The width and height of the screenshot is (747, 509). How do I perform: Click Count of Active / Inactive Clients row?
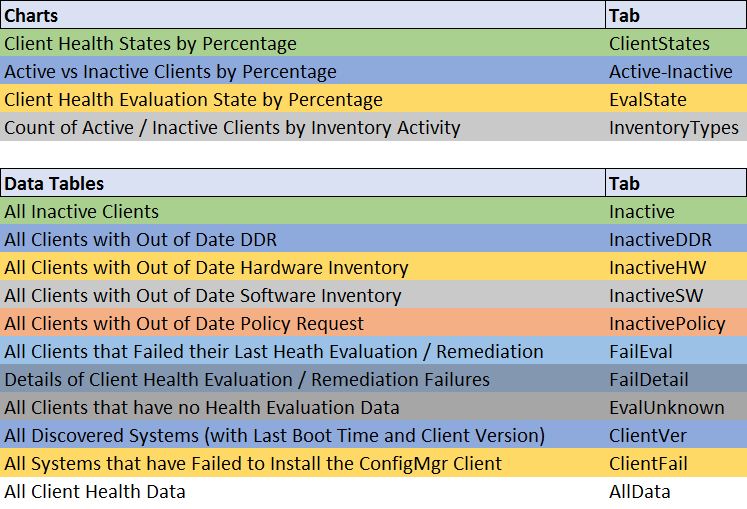232,128
